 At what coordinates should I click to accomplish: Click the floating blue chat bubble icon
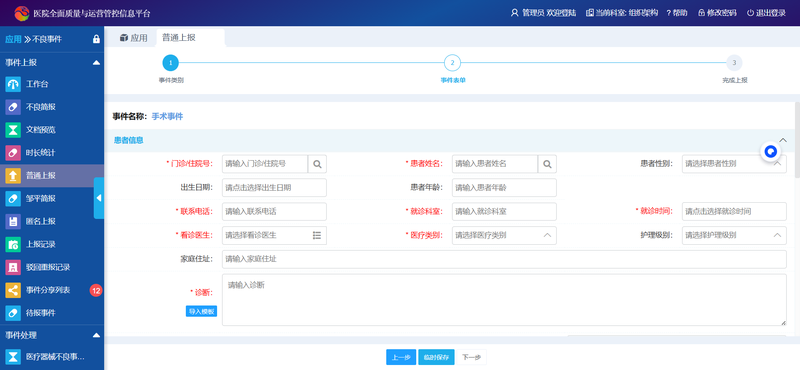coord(771,152)
